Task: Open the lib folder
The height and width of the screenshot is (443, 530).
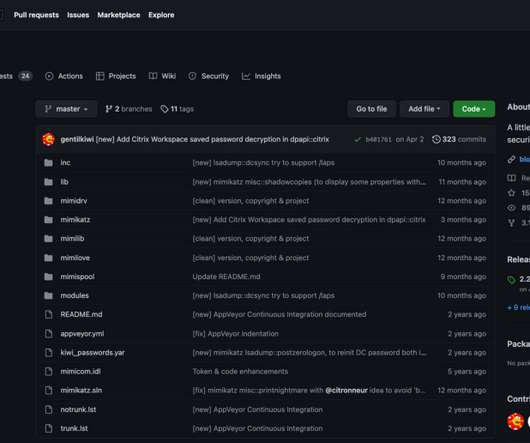Action: (x=64, y=182)
